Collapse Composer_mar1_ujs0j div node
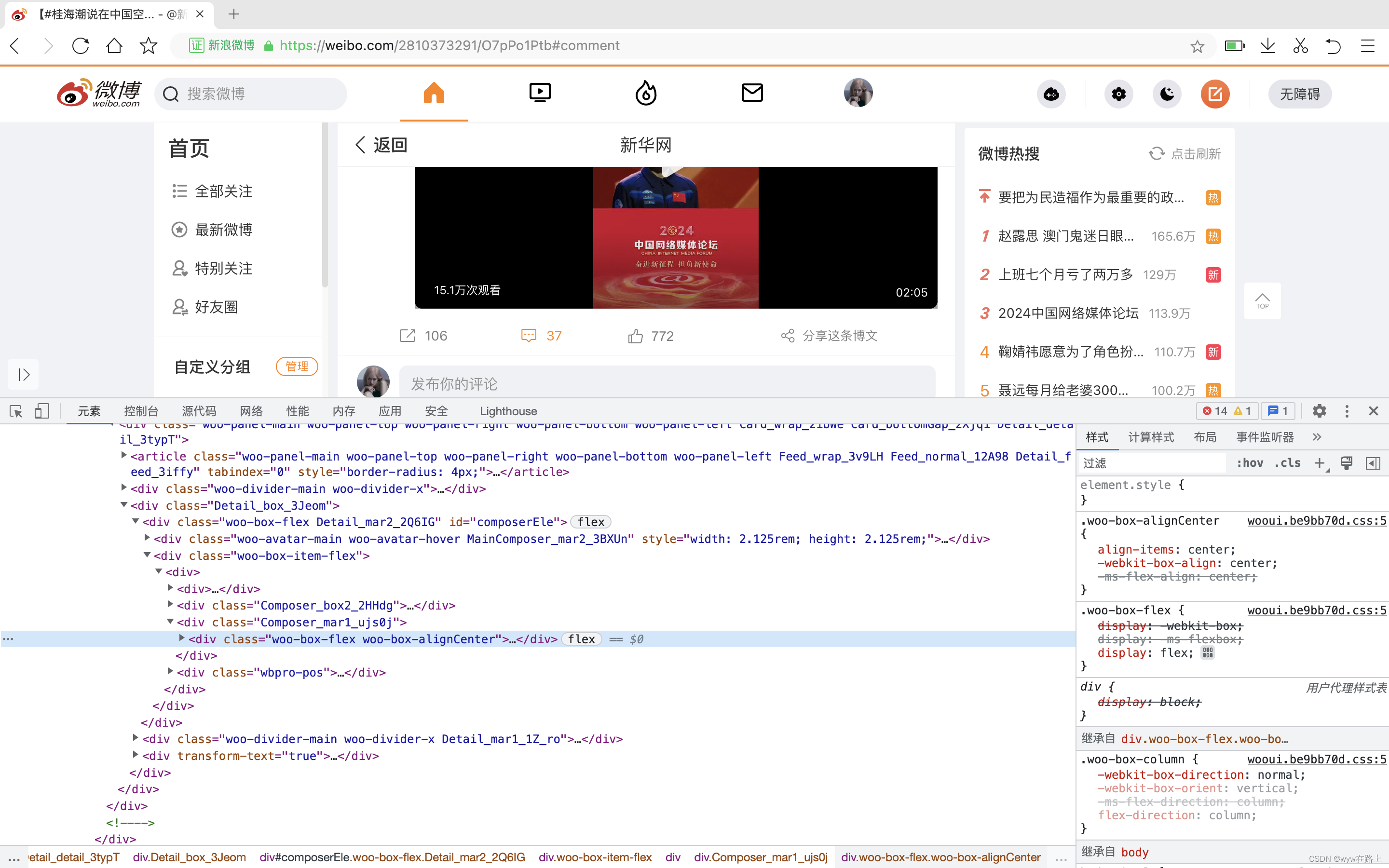The image size is (1389, 868). pos(170,621)
